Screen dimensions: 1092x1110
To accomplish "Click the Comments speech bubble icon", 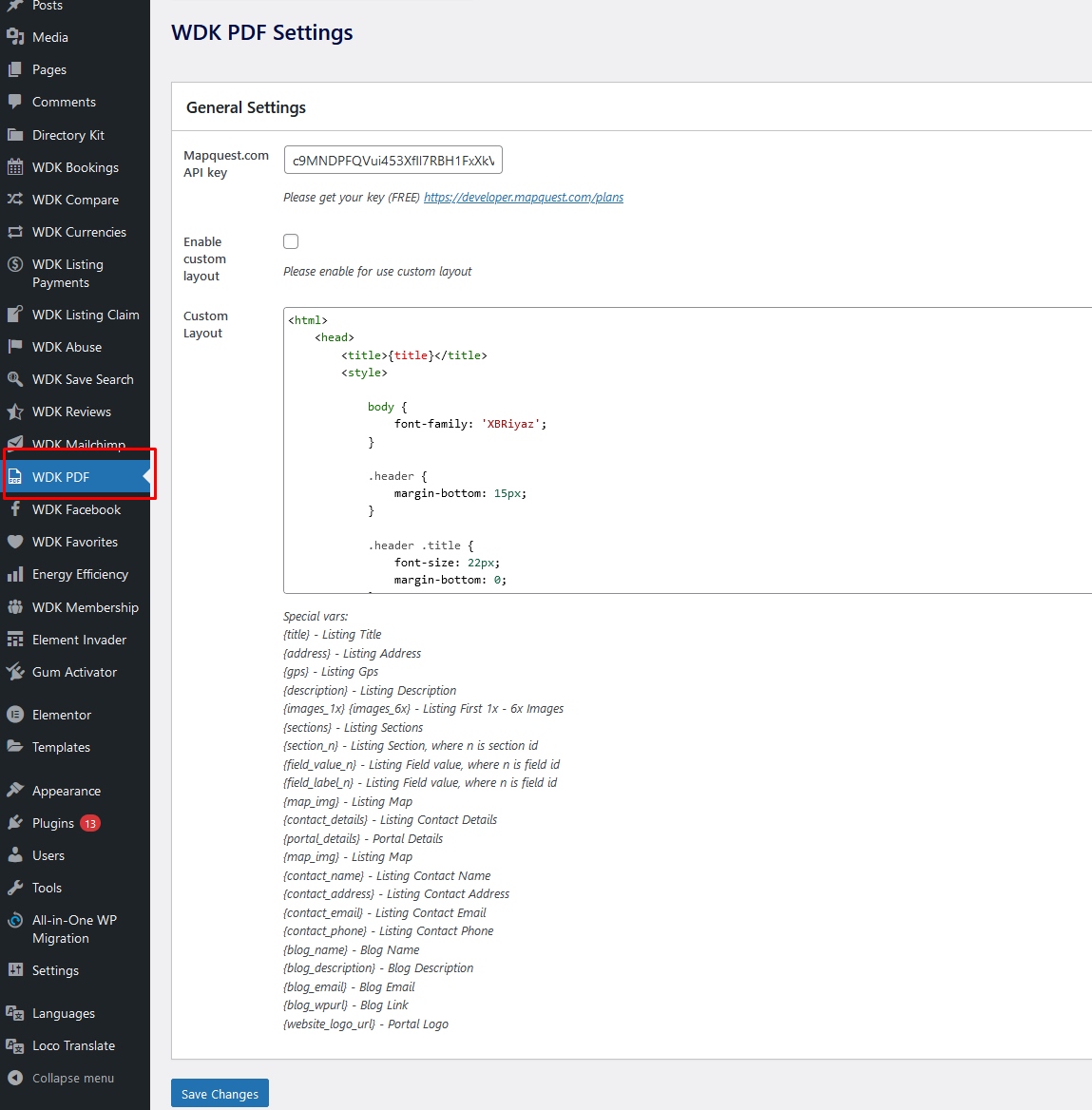I will point(15,102).
